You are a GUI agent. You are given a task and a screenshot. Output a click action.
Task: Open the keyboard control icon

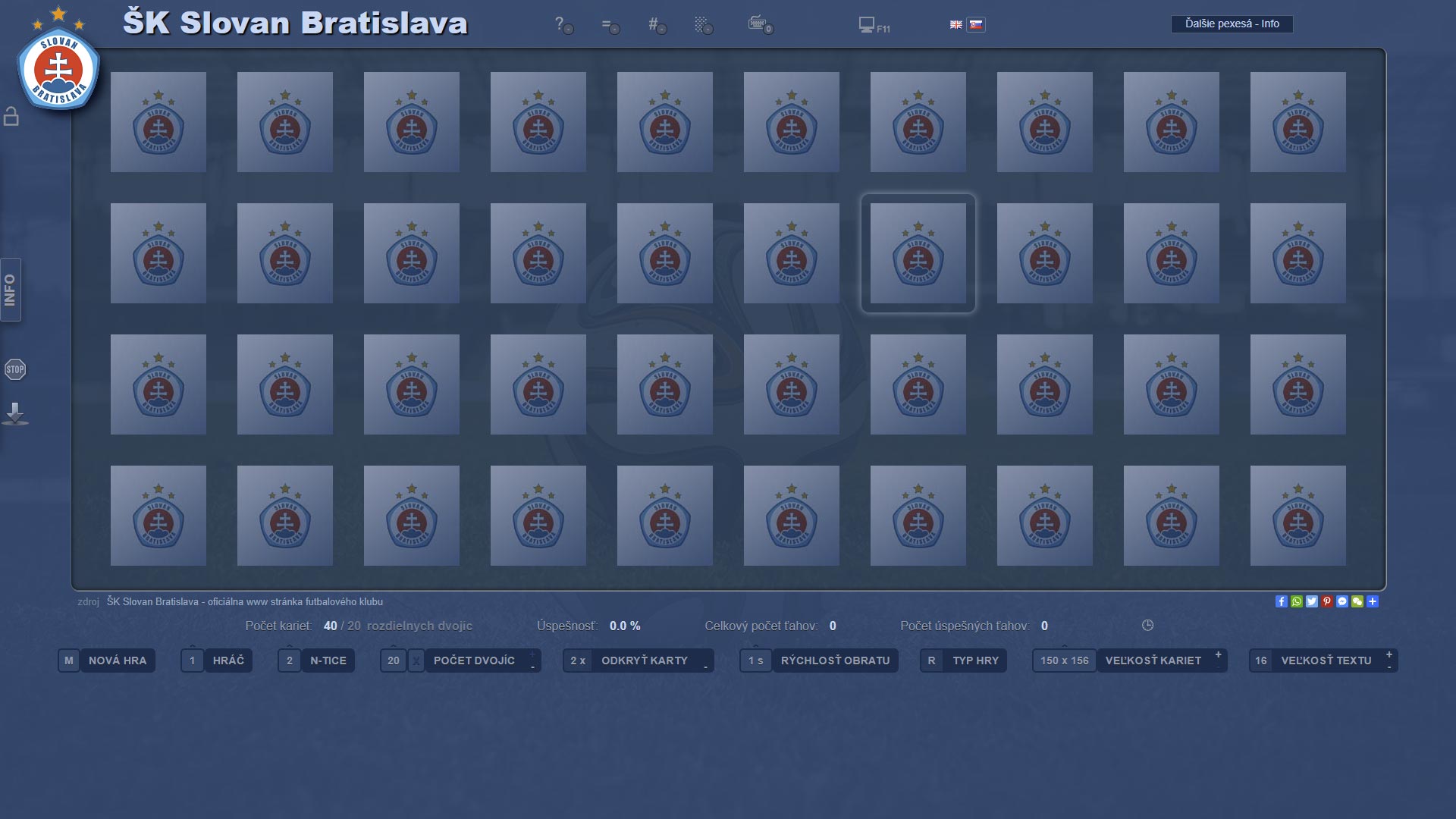point(760,25)
